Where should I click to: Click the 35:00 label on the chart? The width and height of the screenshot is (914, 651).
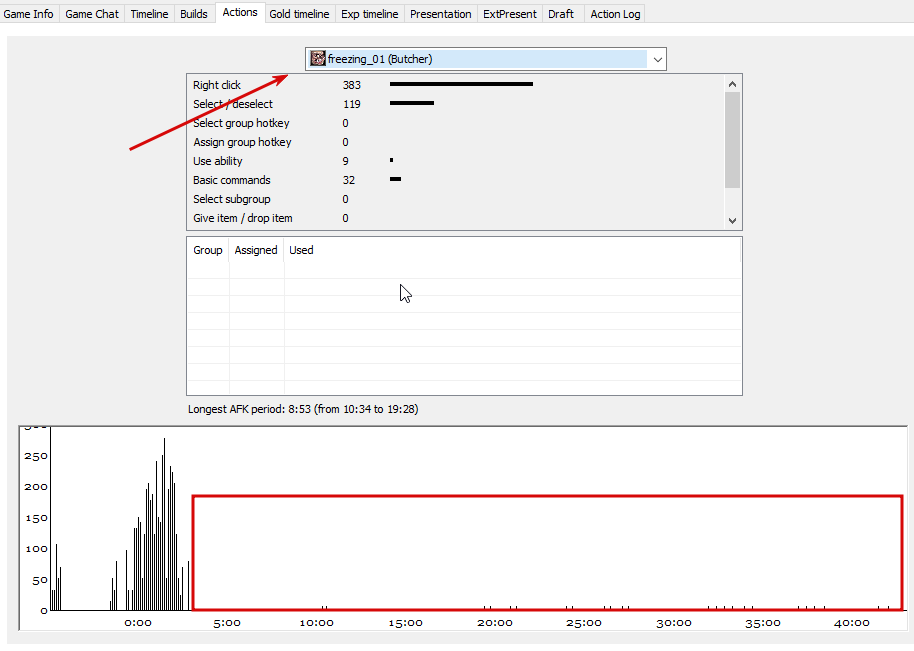coord(763,623)
